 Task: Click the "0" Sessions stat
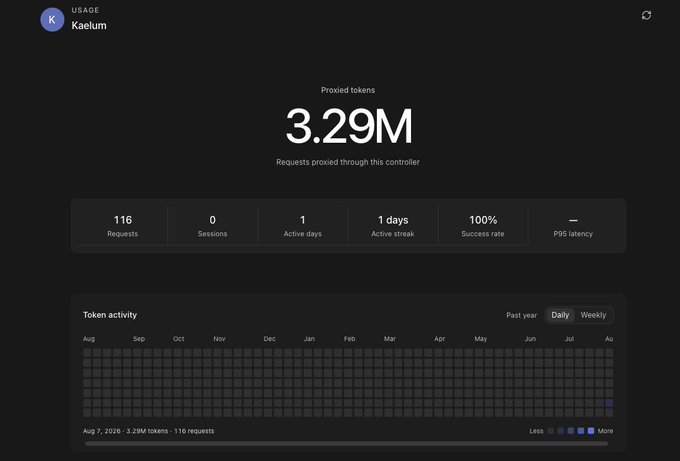(212, 220)
